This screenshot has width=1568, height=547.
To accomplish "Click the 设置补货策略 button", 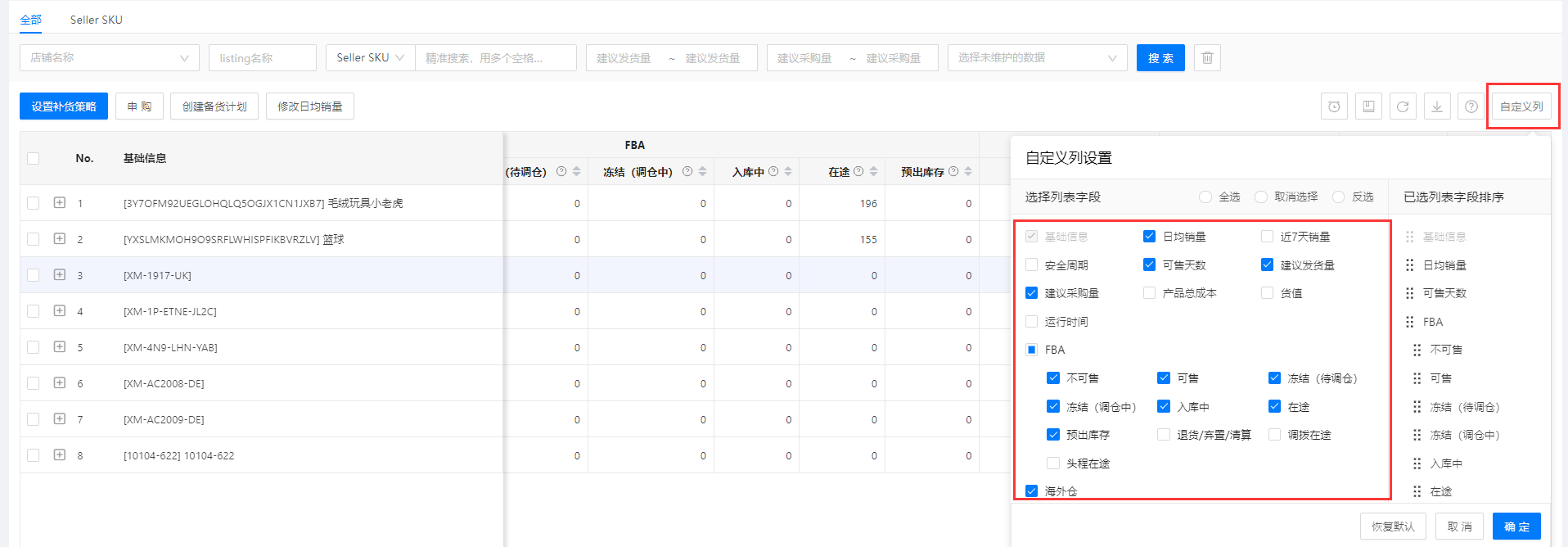I will tap(64, 106).
